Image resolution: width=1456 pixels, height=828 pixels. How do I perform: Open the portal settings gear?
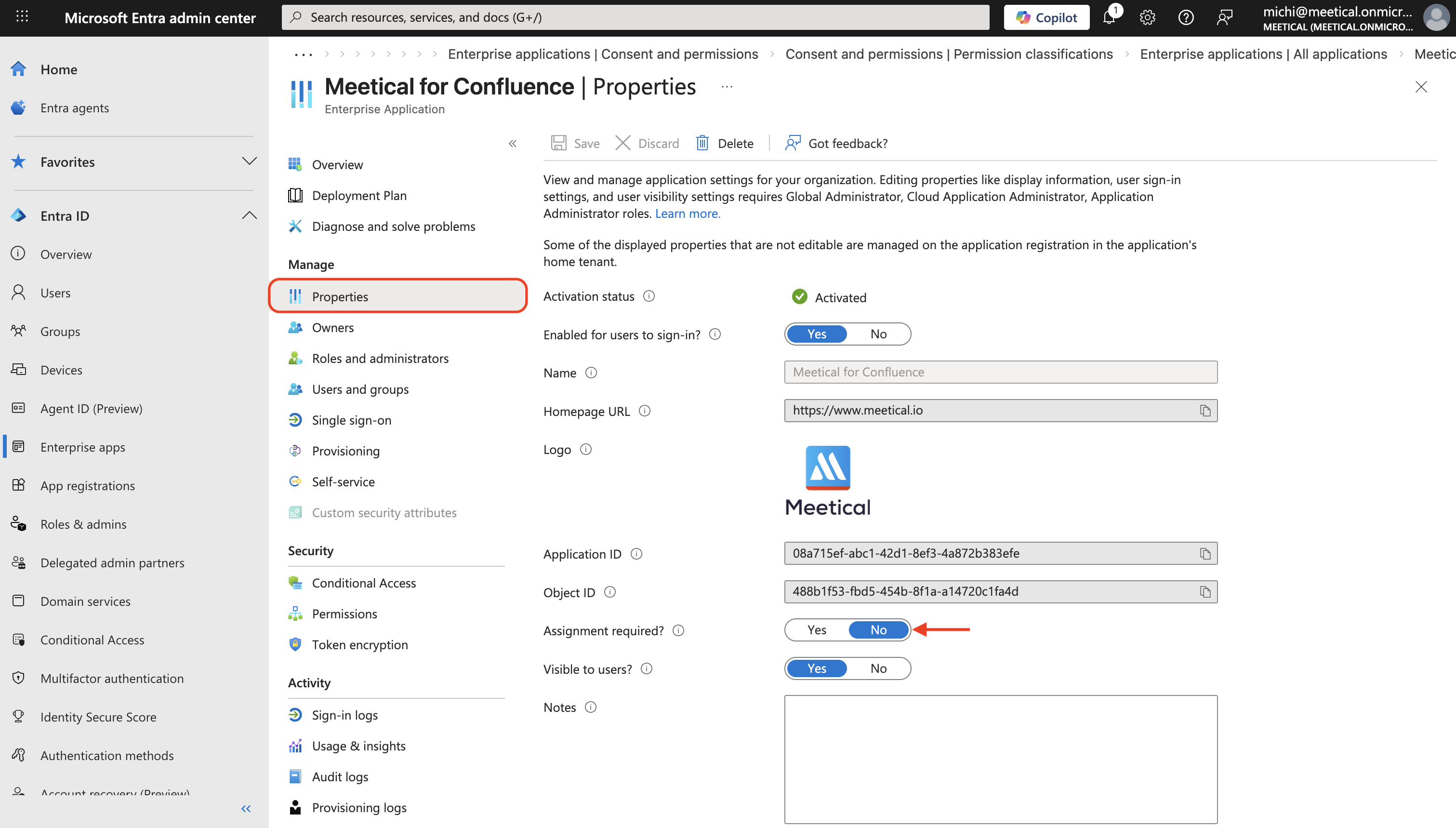click(1148, 17)
